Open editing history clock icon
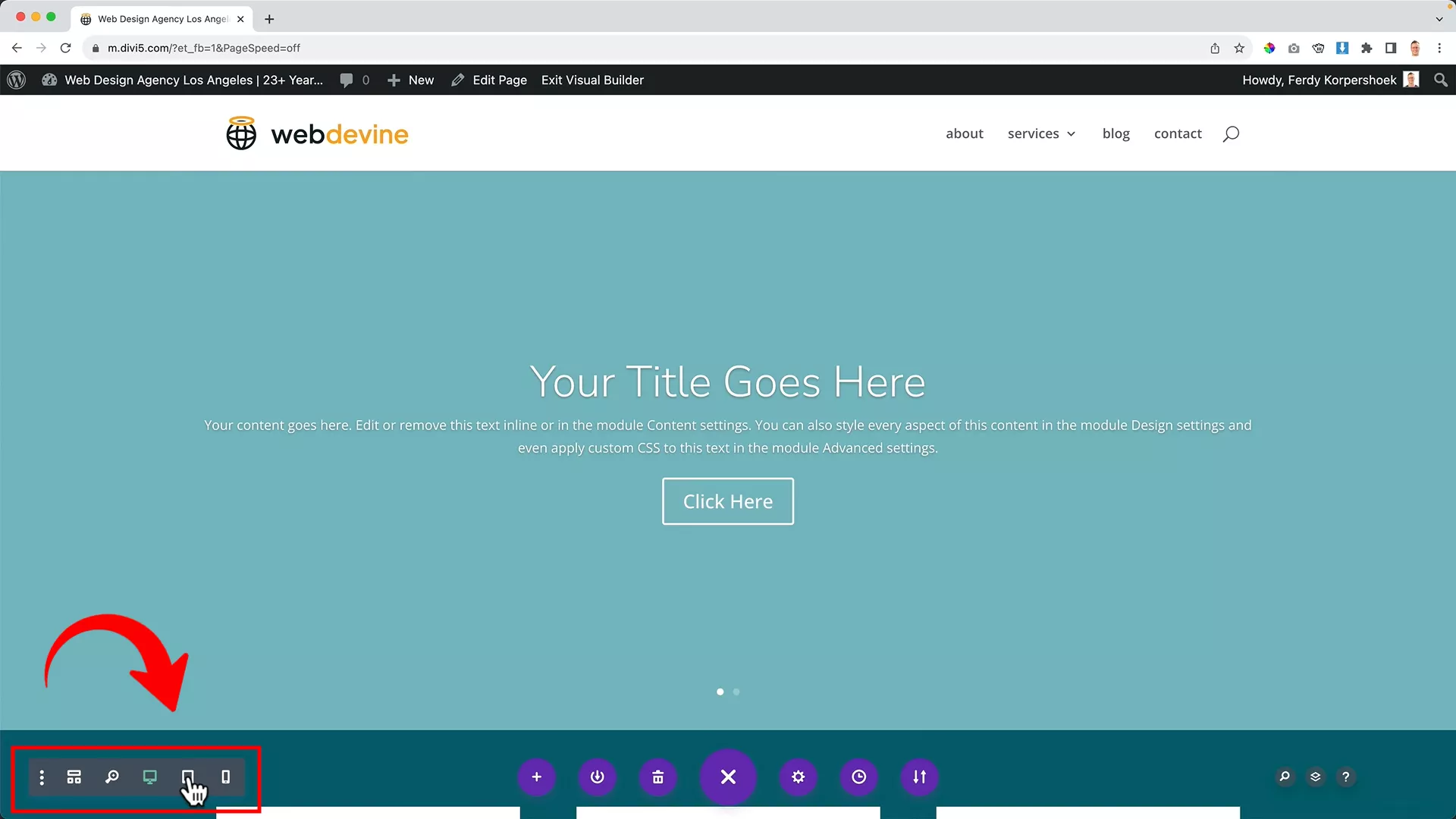Image resolution: width=1456 pixels, height=819 pixels. [x=858, y=777]
